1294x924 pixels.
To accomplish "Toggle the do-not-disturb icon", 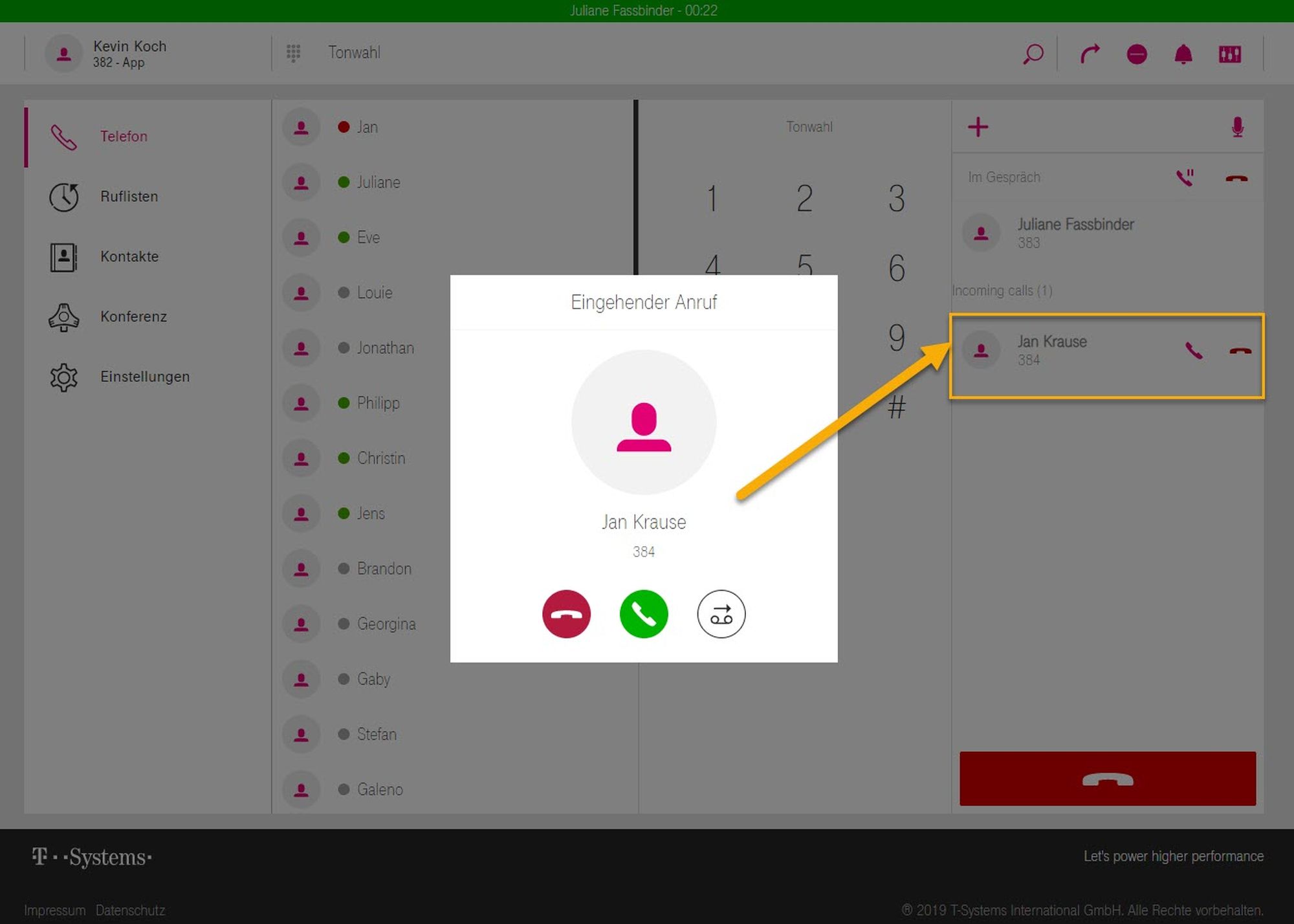I will click(1136, 54).
